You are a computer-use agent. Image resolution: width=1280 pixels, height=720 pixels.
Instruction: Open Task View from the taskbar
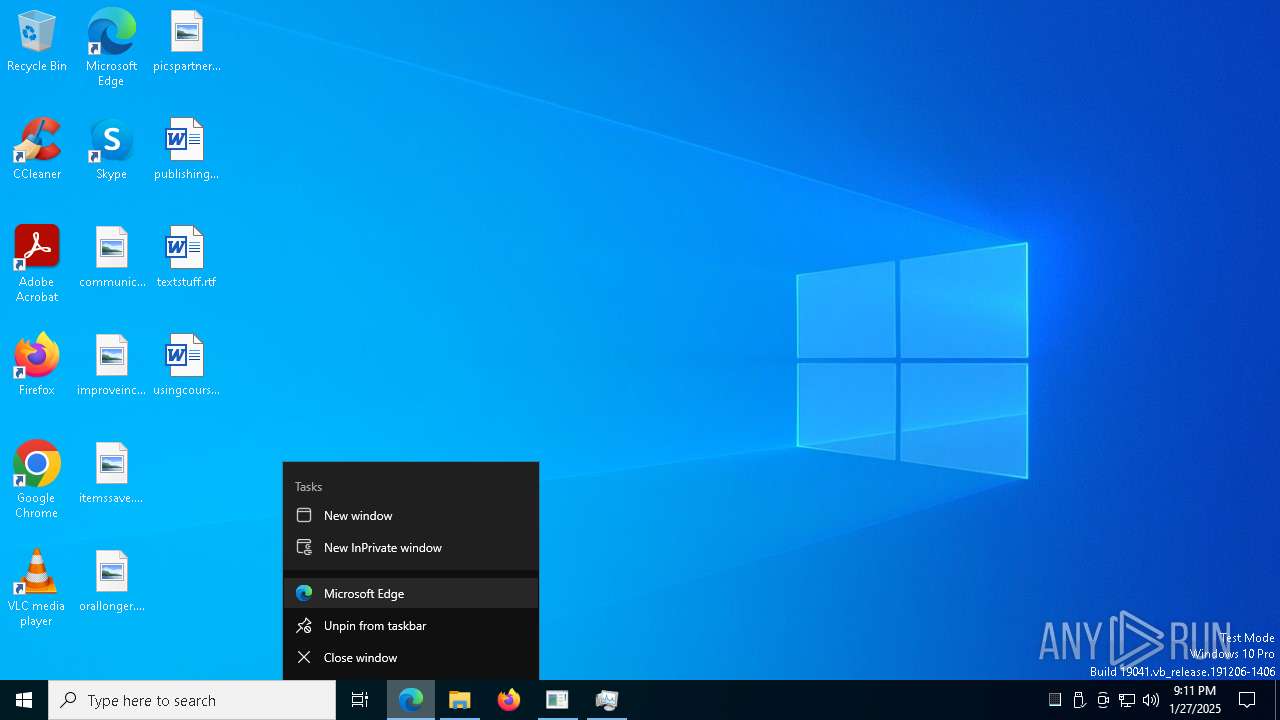click(360, 700)
